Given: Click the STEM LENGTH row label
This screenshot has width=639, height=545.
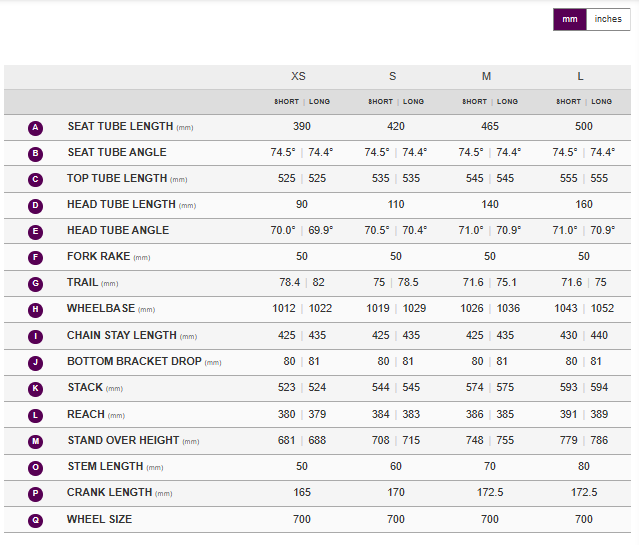Looking at the screenshot, I should pos(105,466).
